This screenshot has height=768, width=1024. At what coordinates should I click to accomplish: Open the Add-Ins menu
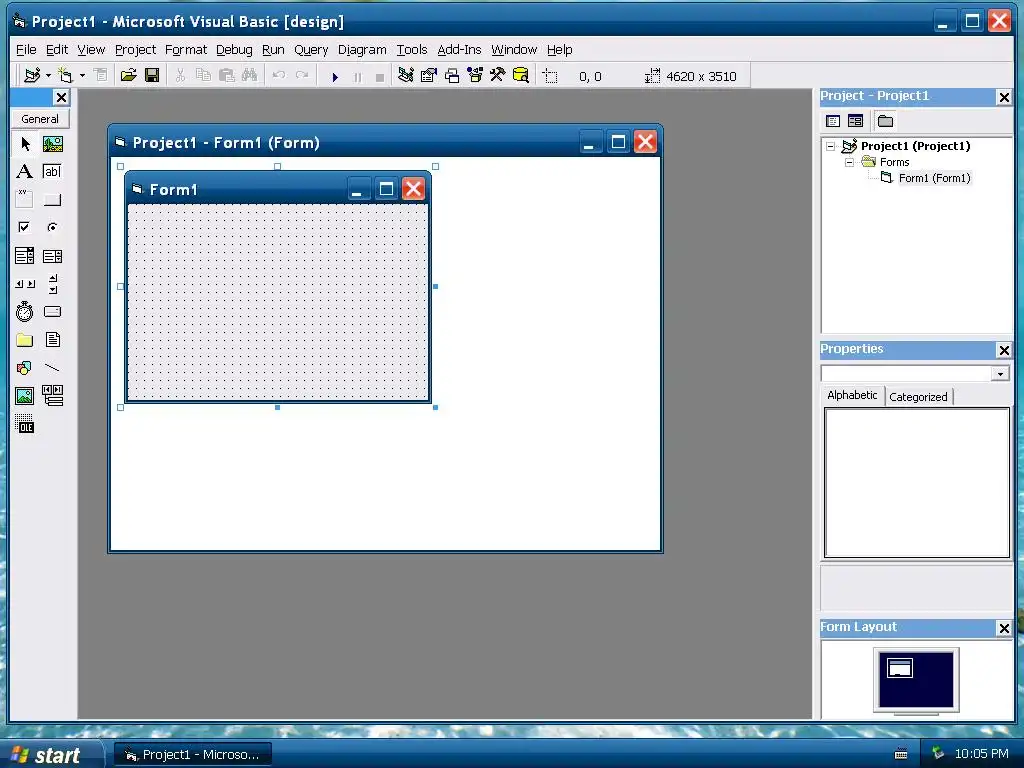(459, 50)
